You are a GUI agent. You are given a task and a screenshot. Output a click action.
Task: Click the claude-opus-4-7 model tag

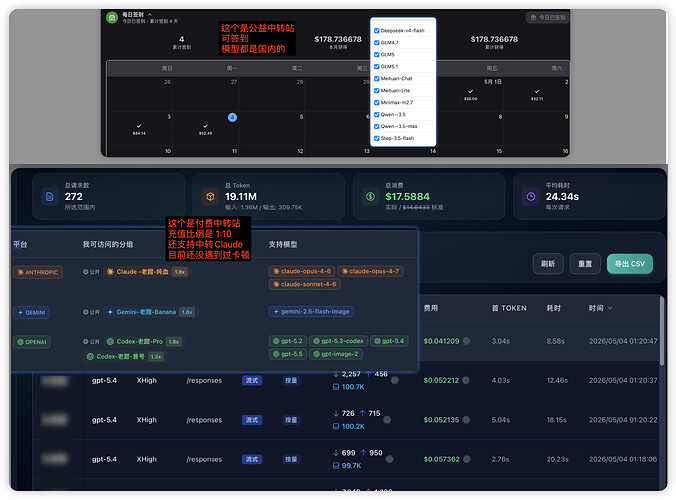coord(370,272)
